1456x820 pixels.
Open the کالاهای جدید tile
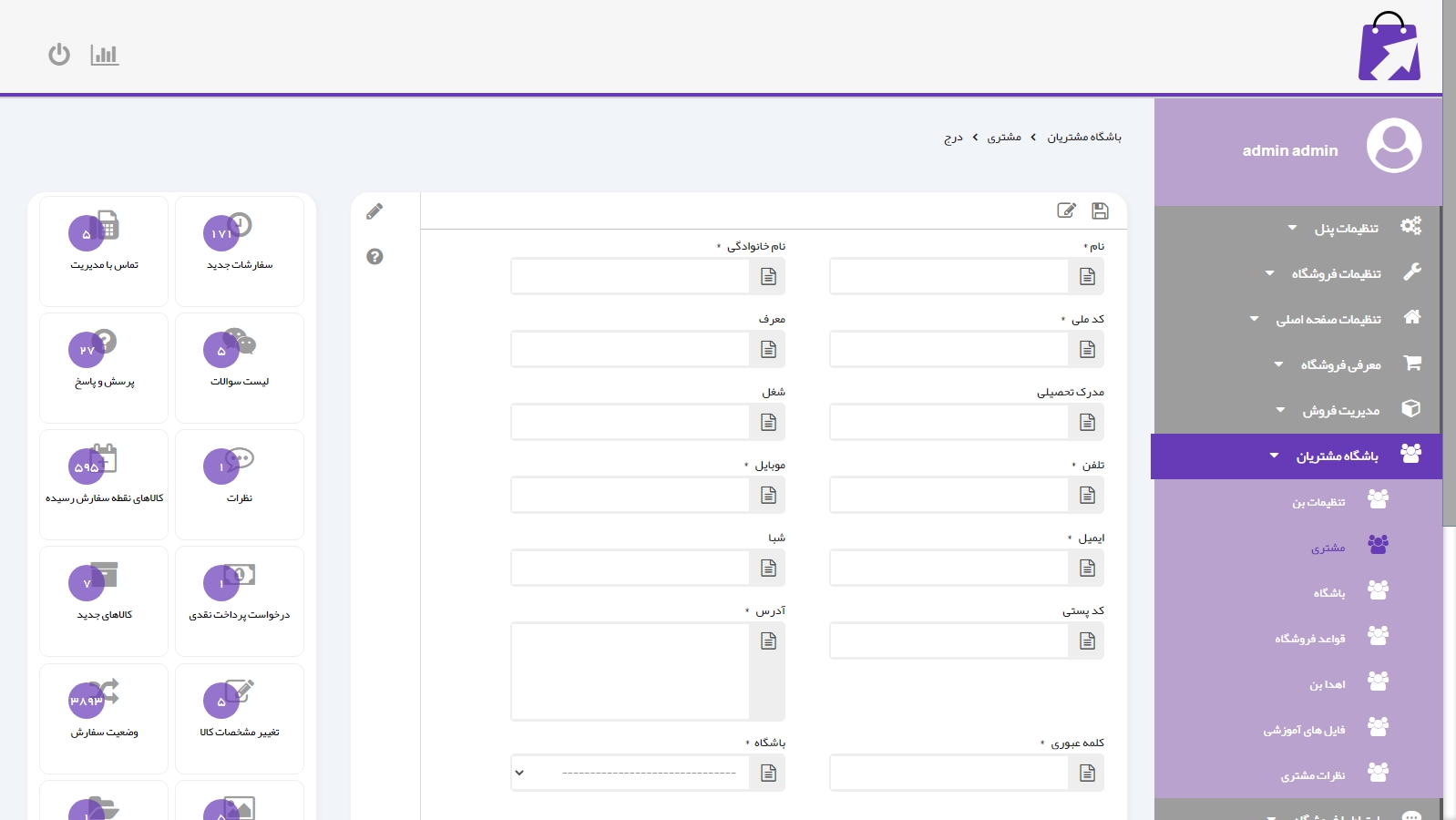coord(104,600)
